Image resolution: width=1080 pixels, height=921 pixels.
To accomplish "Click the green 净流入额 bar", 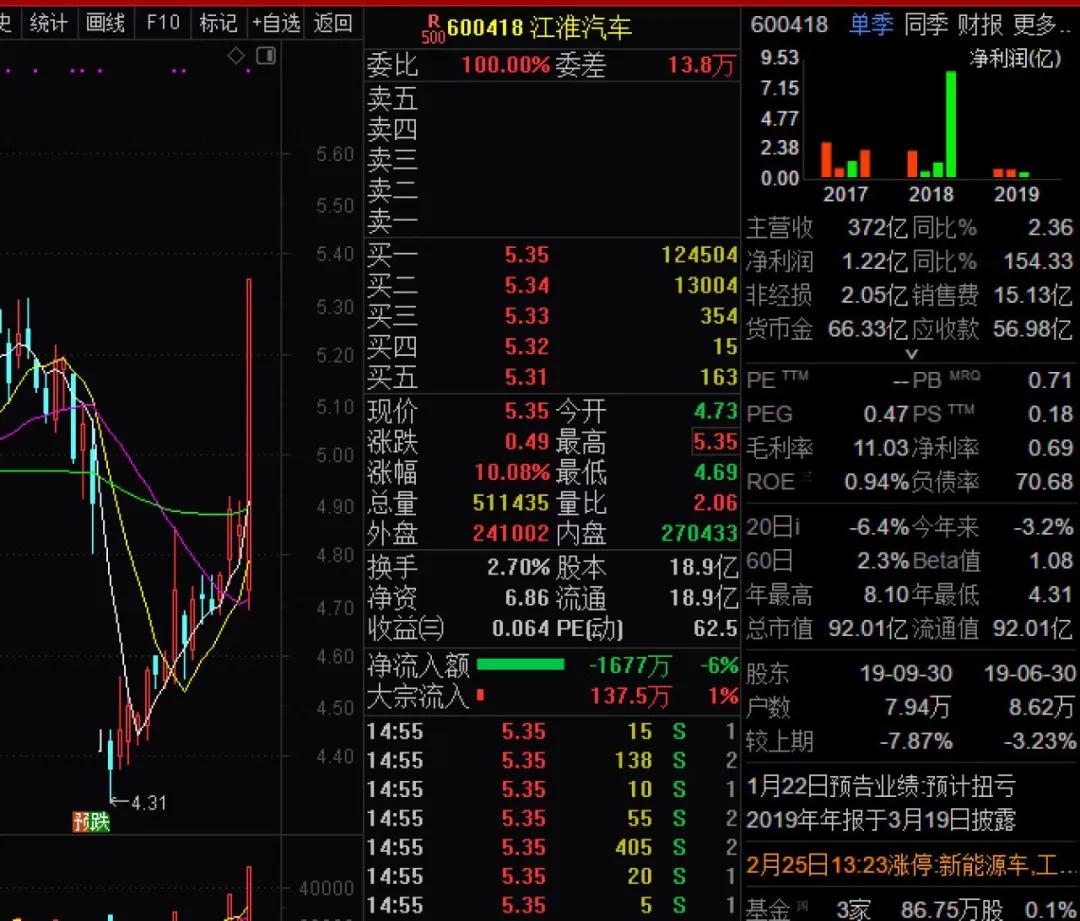I will pyautogui.click(x=521, y=665).
